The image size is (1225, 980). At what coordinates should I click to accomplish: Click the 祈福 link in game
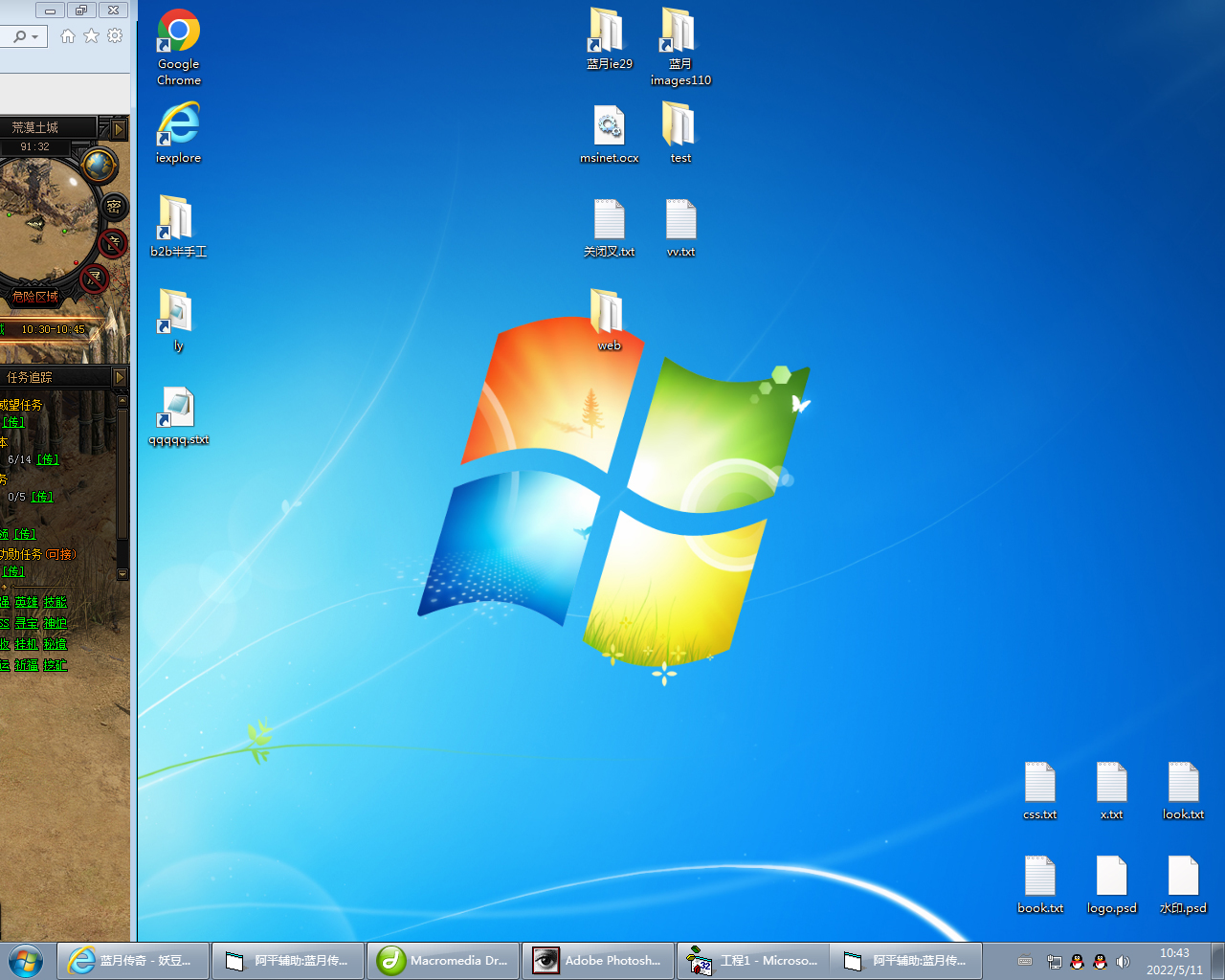pyautogui.click(x=27, y=665)
